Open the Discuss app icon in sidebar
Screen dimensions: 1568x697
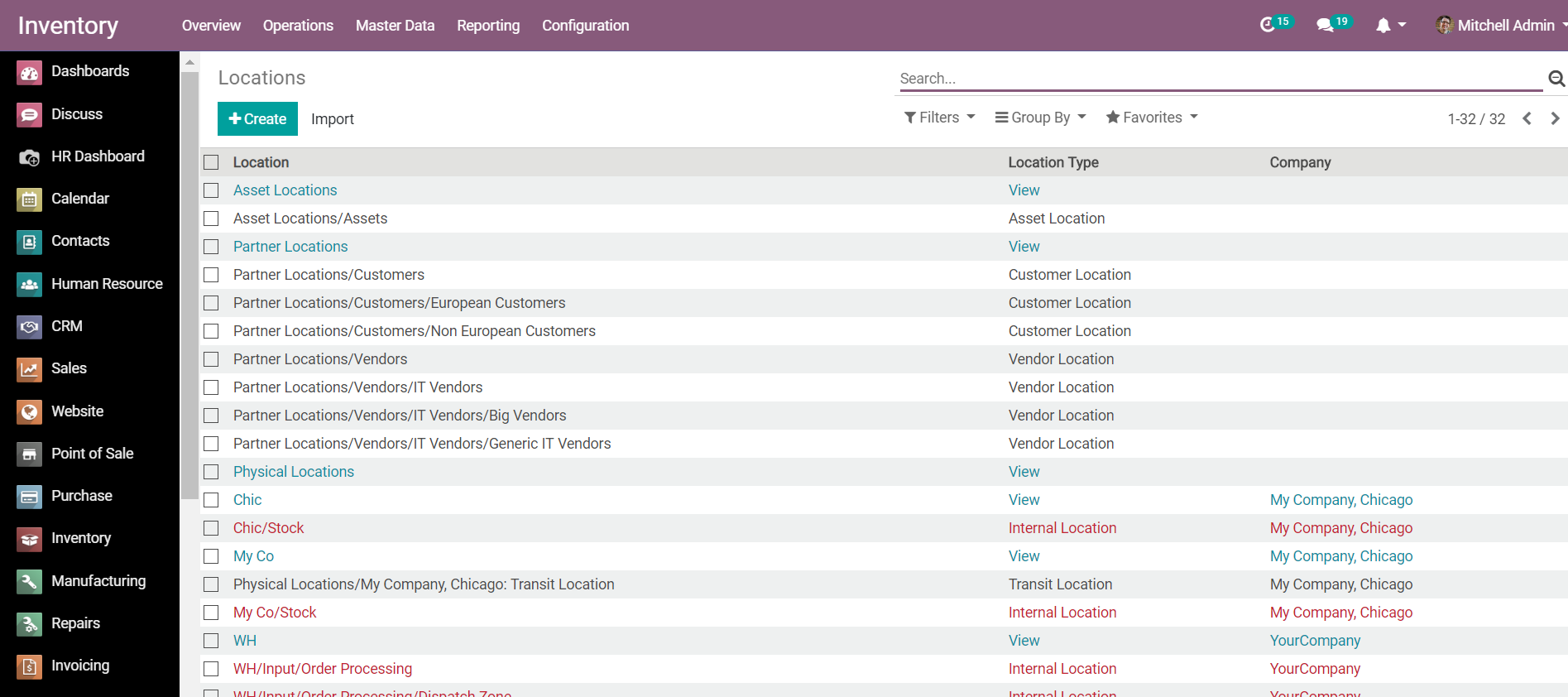point(29,115)
